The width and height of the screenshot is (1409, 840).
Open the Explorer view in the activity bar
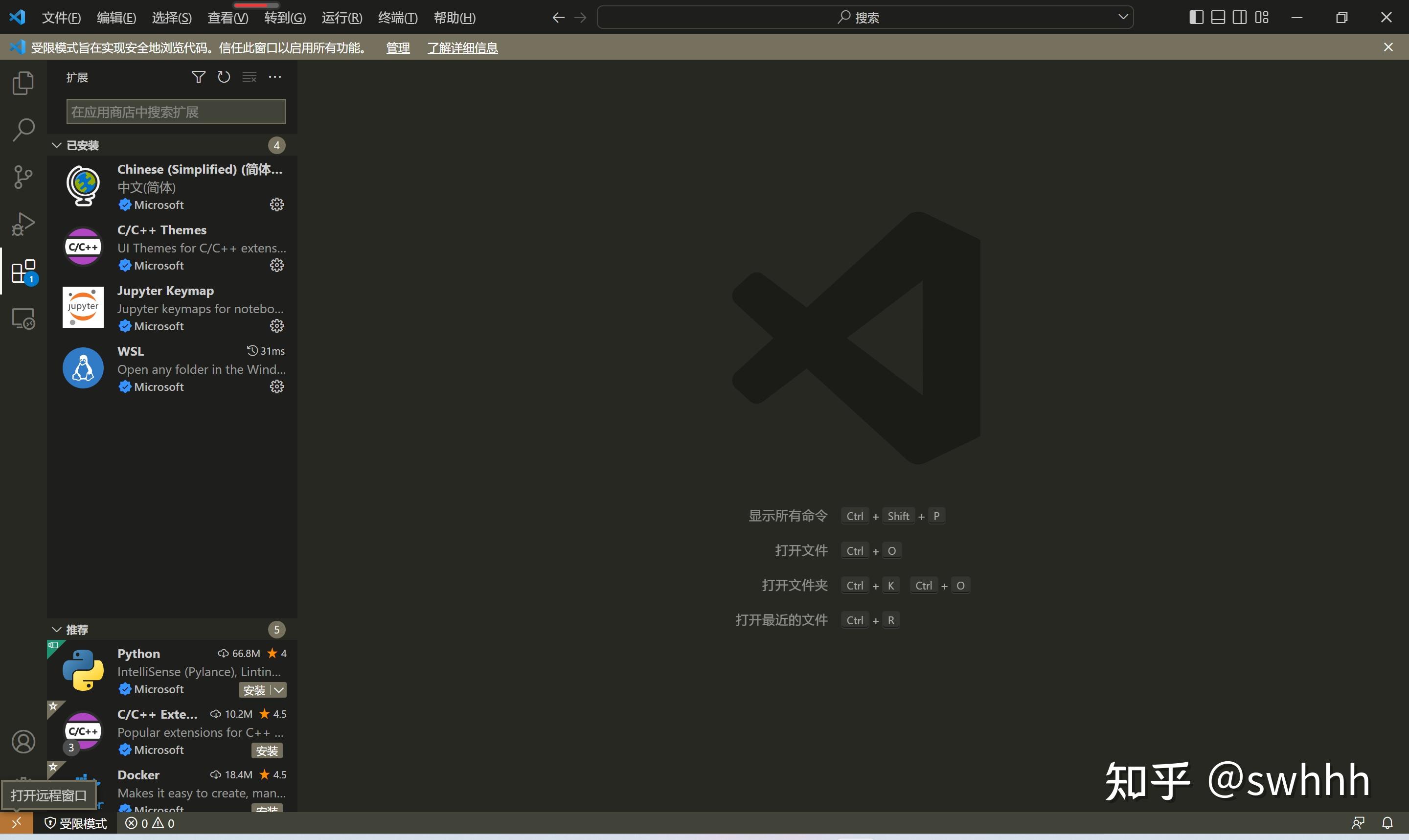tap(23, 83)
